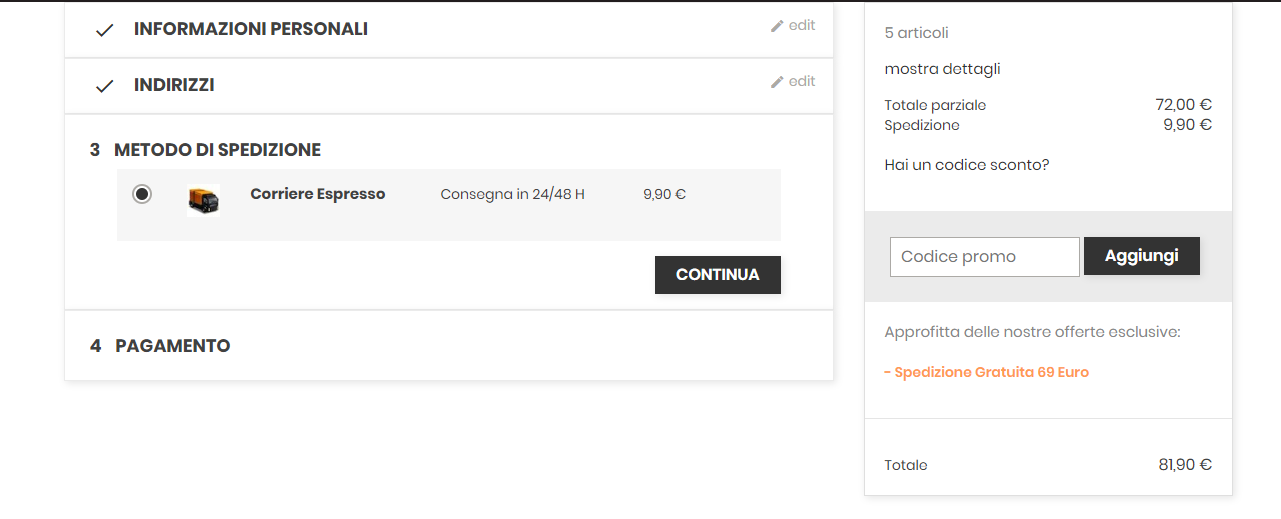
Task: Click the Consegna in 24/48 H text
Action: coord(512,194)
